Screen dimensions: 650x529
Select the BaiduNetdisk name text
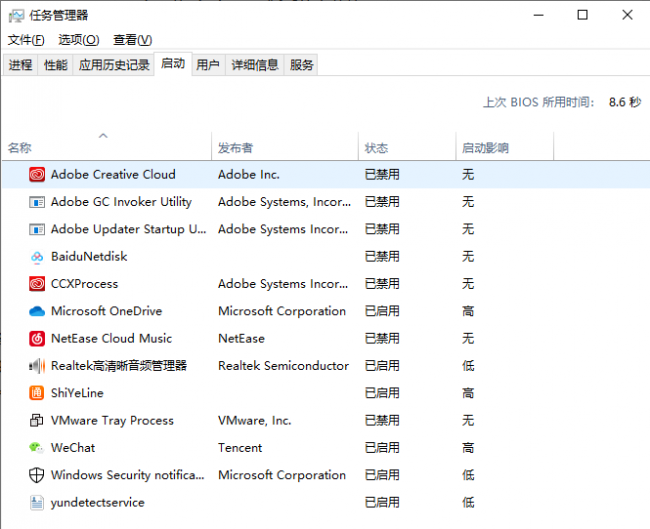click(89, 257)
